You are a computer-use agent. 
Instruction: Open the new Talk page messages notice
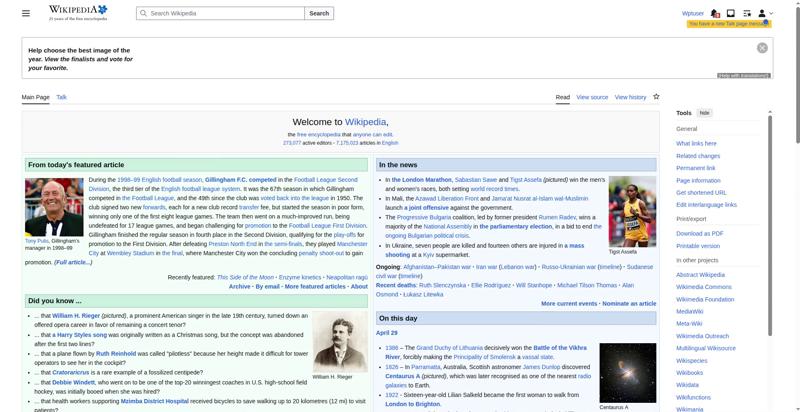pos(728,24)
